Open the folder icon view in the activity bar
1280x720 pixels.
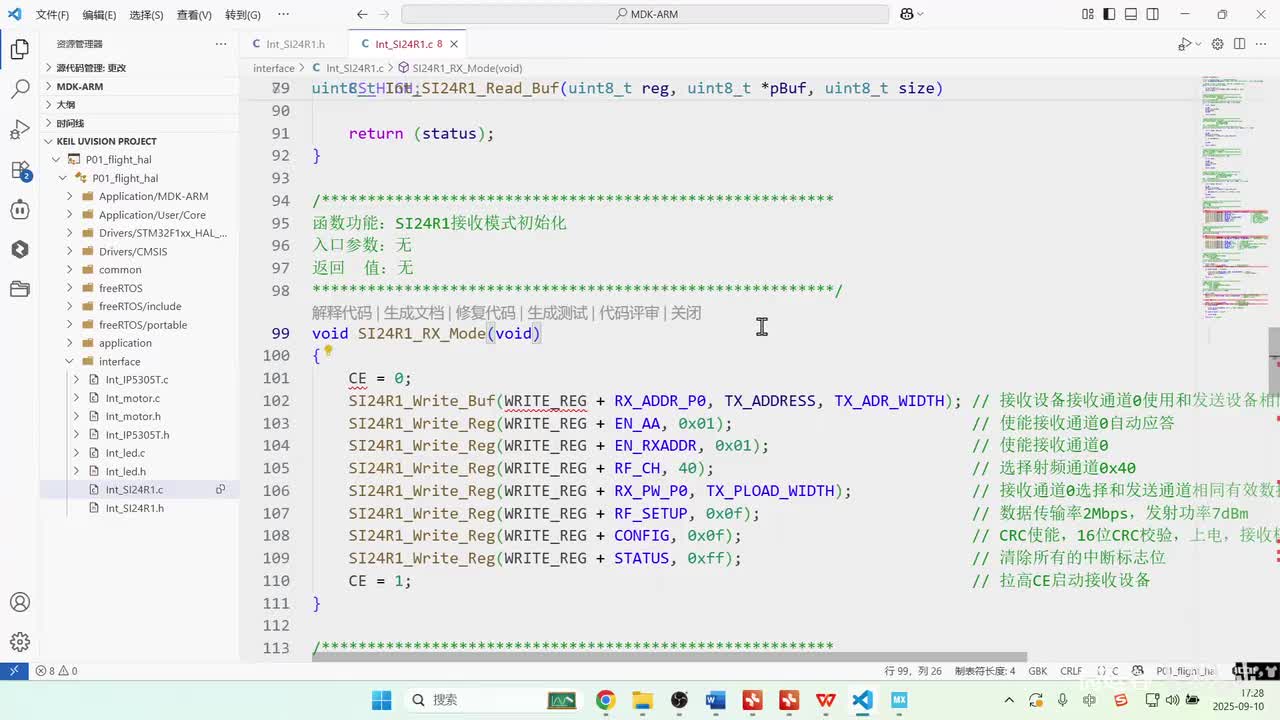tap(20, 290)
